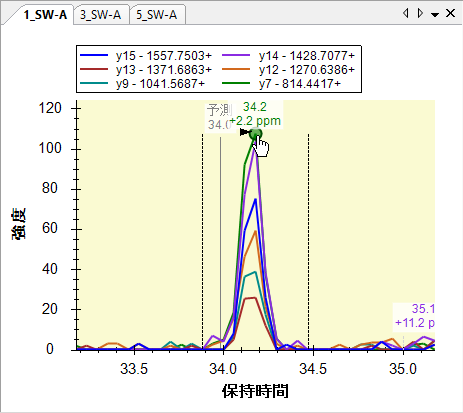The image size is (463, 413).
Task: Click the y12 - 1270.6386+ legend entry
Action: pyautogui.click(x=288, y=69)
